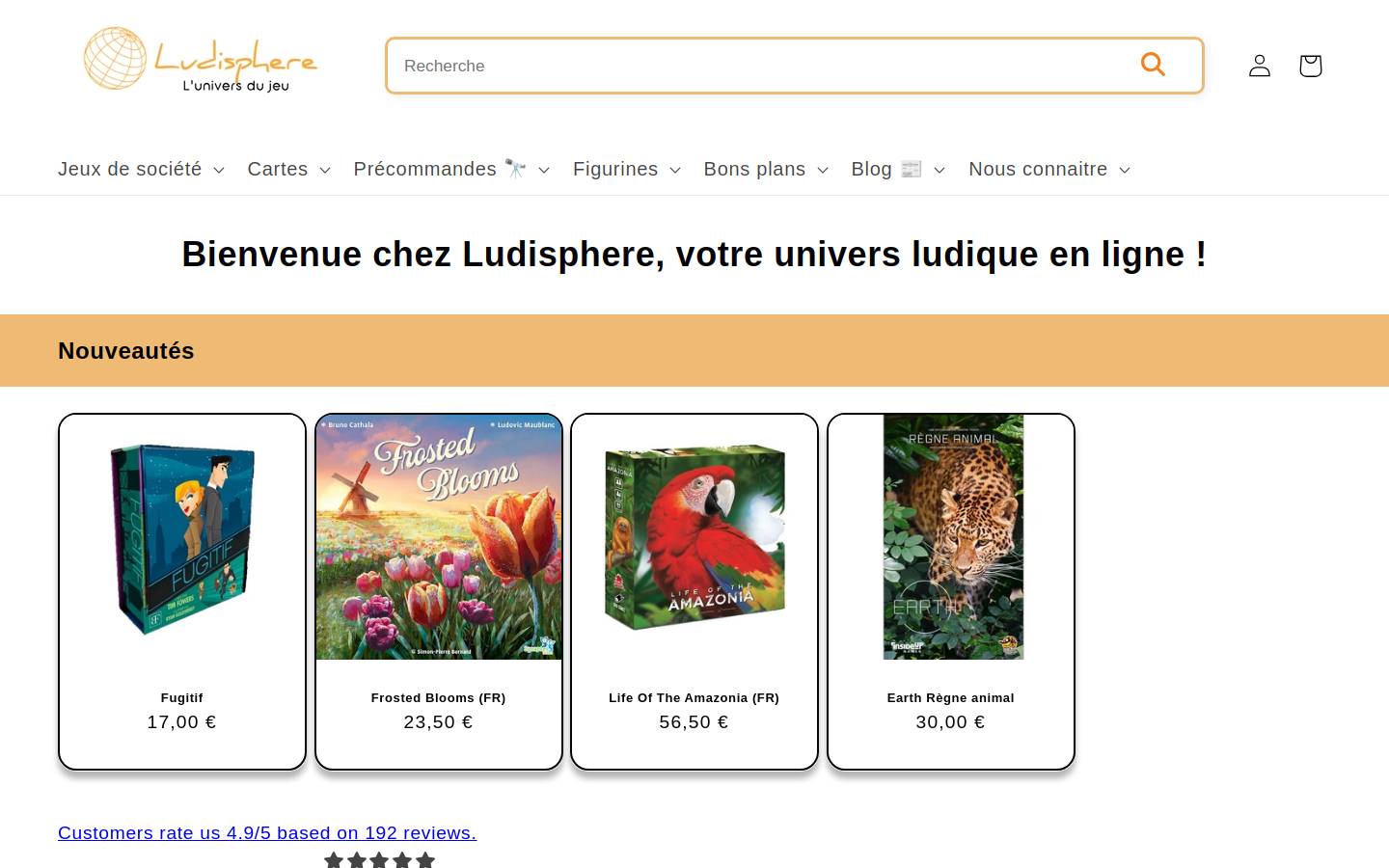The image size is (1389, 868).
Task: Open the Fugitif box image
Action: pos(182,538)
